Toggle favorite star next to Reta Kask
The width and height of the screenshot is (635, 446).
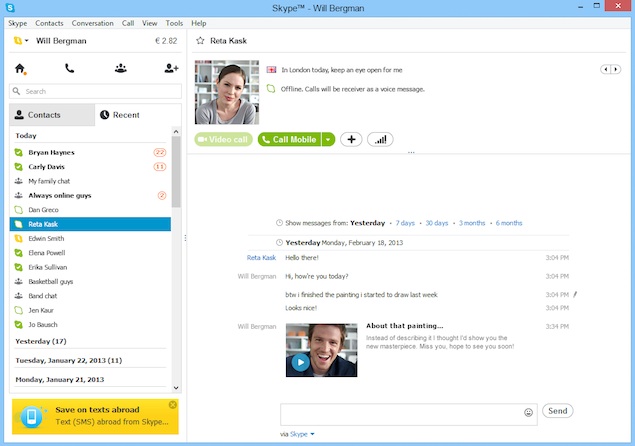[x=200, y=41]
